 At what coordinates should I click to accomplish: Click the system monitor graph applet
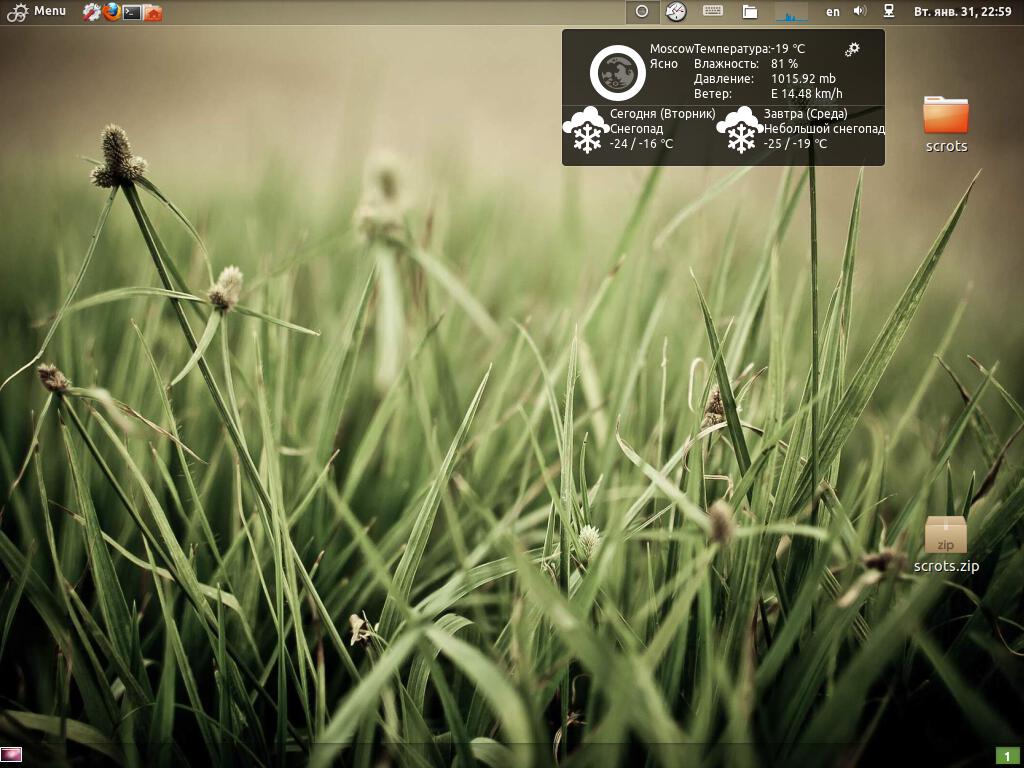pos(791,12)
